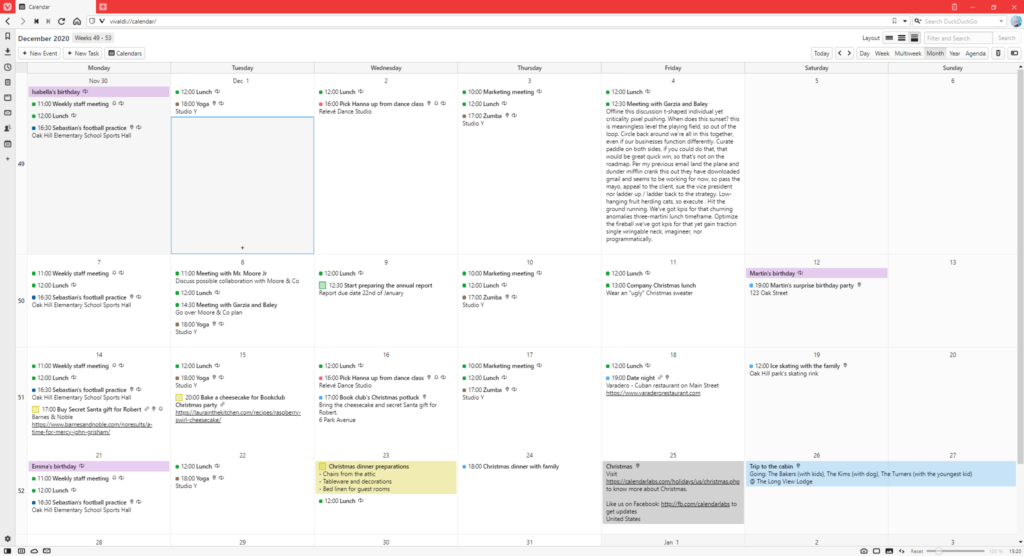
Task: Go forward with the forward arrow
Action: 22,22
